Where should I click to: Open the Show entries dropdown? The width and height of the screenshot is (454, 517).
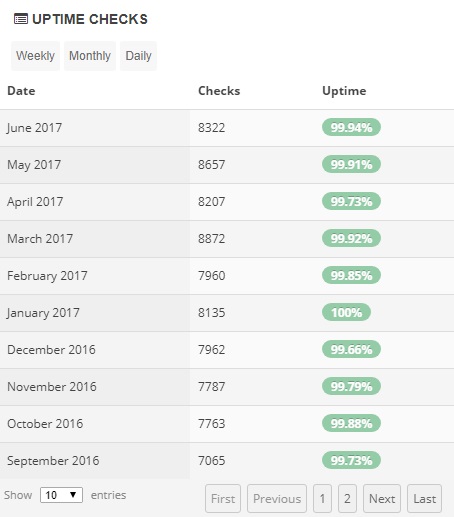[x=61, y=495]
